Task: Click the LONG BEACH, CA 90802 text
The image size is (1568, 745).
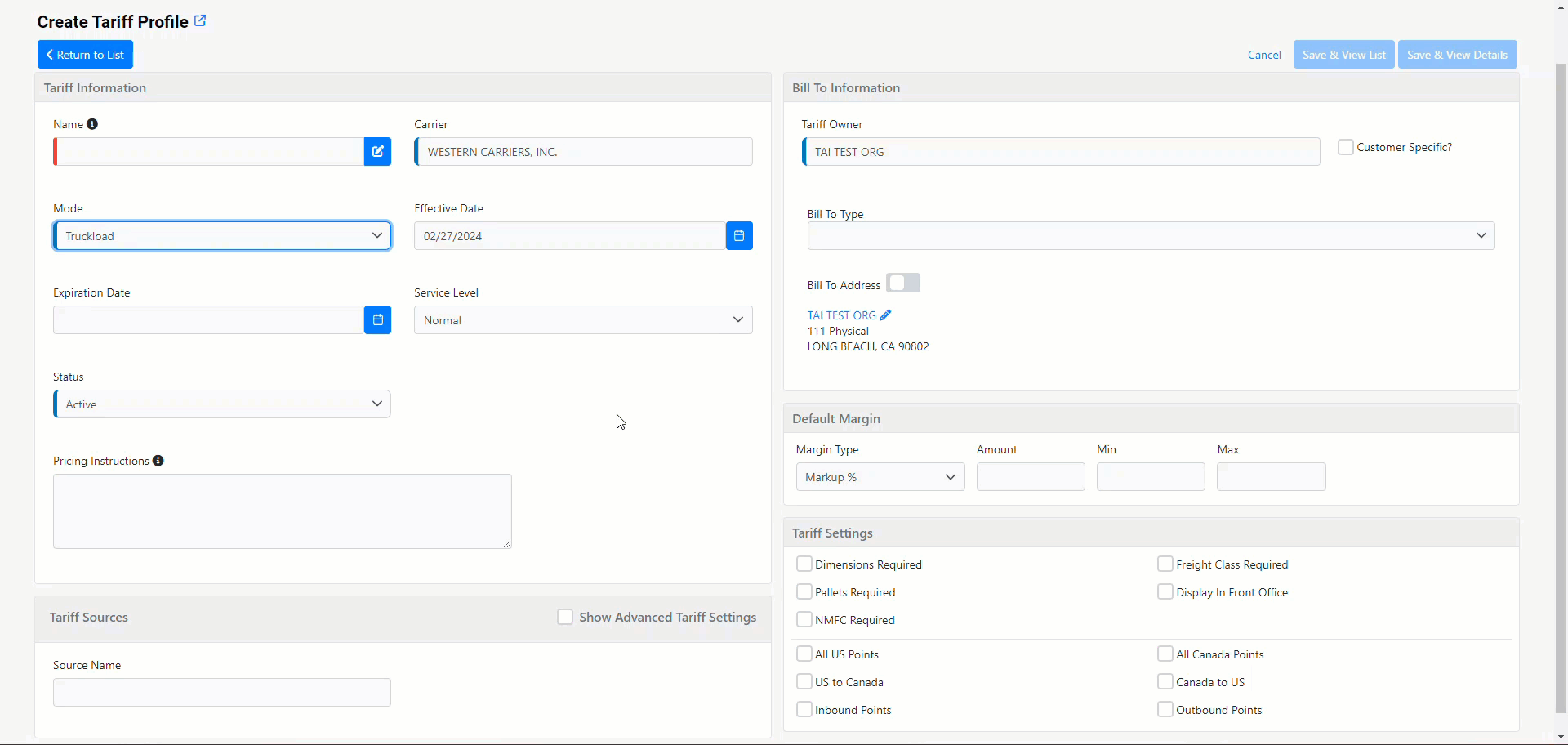Action: point(868,346)
